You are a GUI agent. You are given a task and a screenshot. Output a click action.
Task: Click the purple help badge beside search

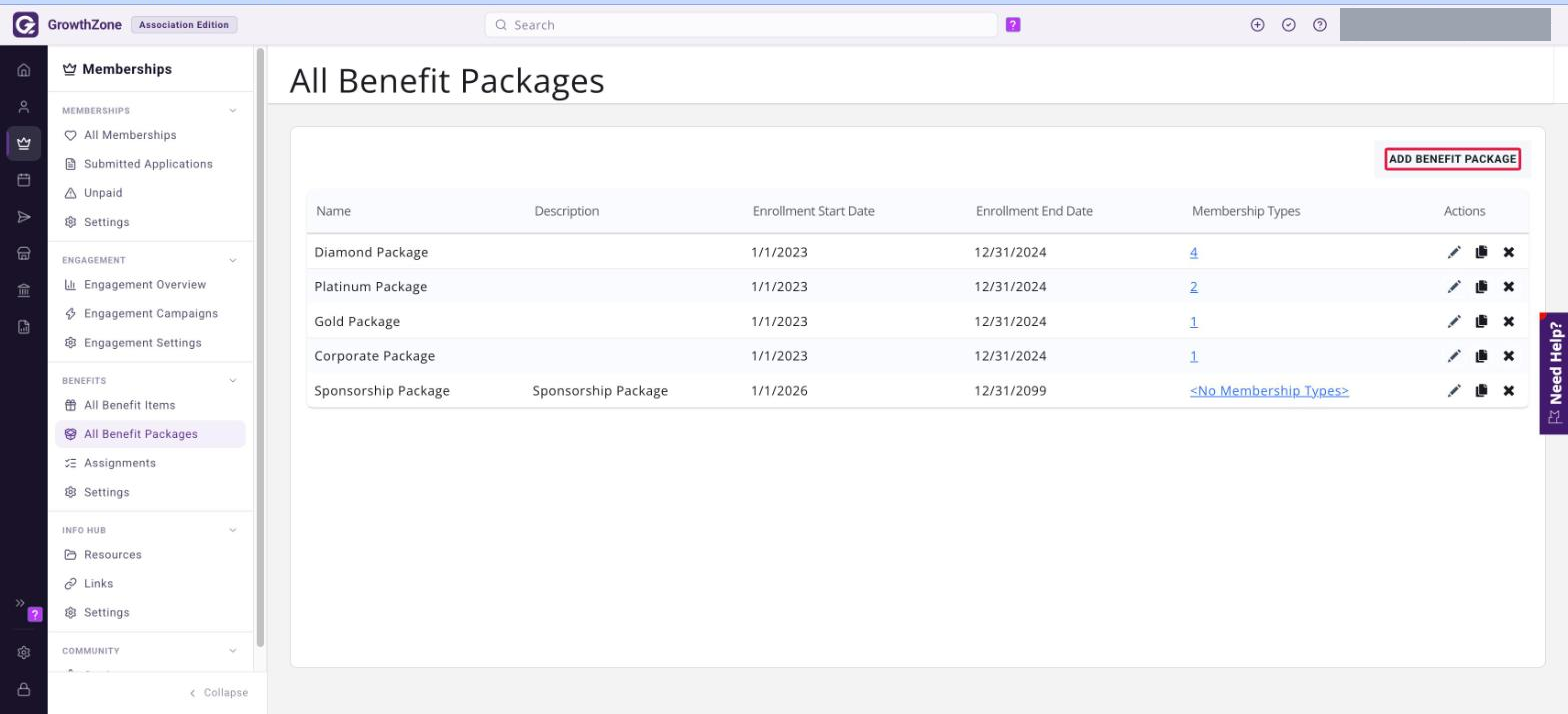(x=1013, y=25)
